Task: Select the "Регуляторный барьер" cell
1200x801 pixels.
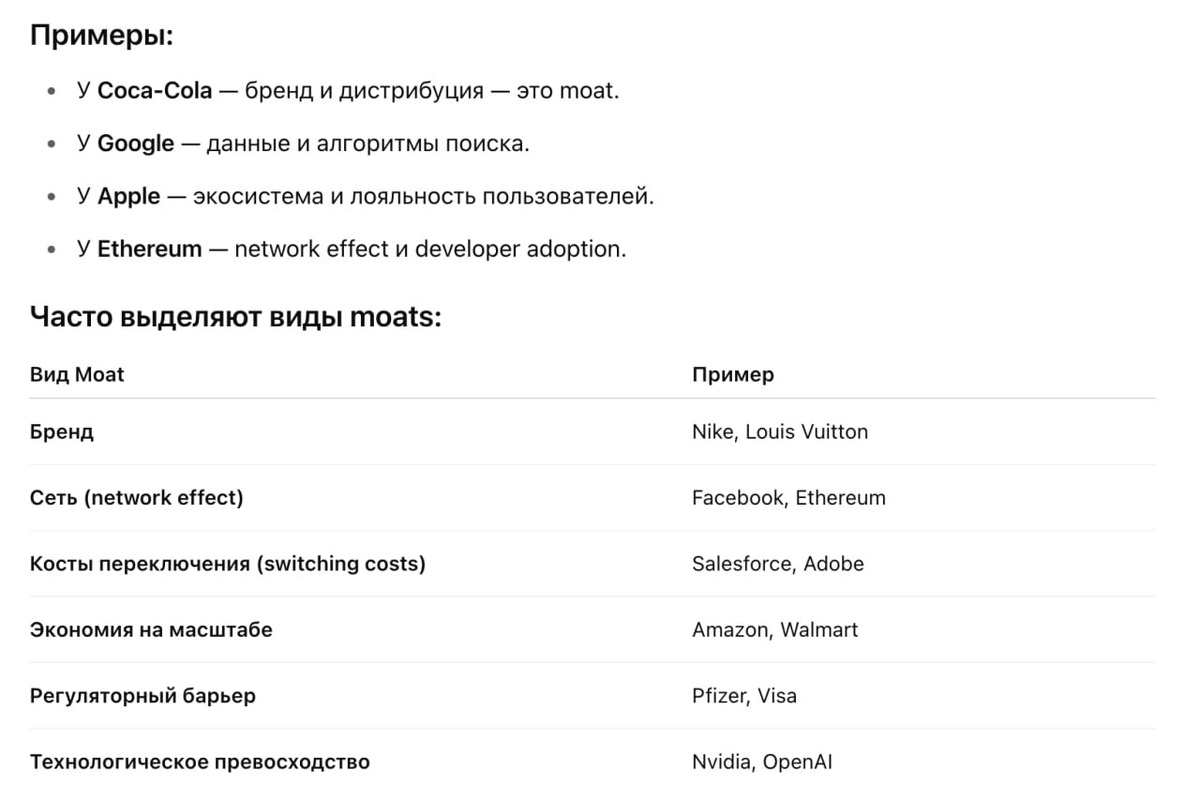Action: click(x=143, y=696)
